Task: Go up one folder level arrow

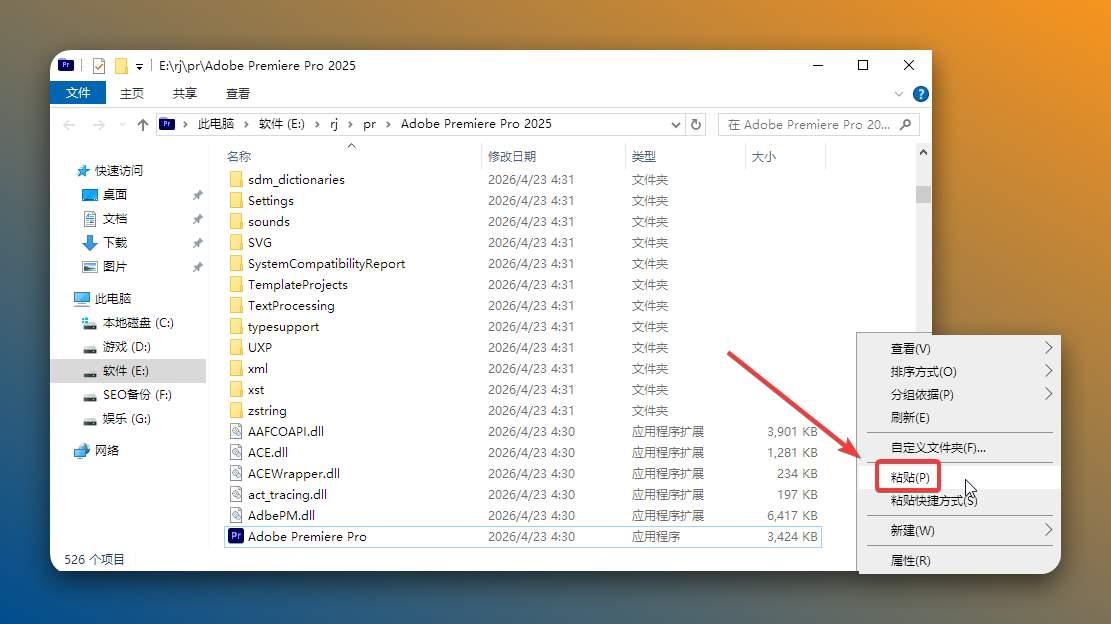Action: click(142, 125)
